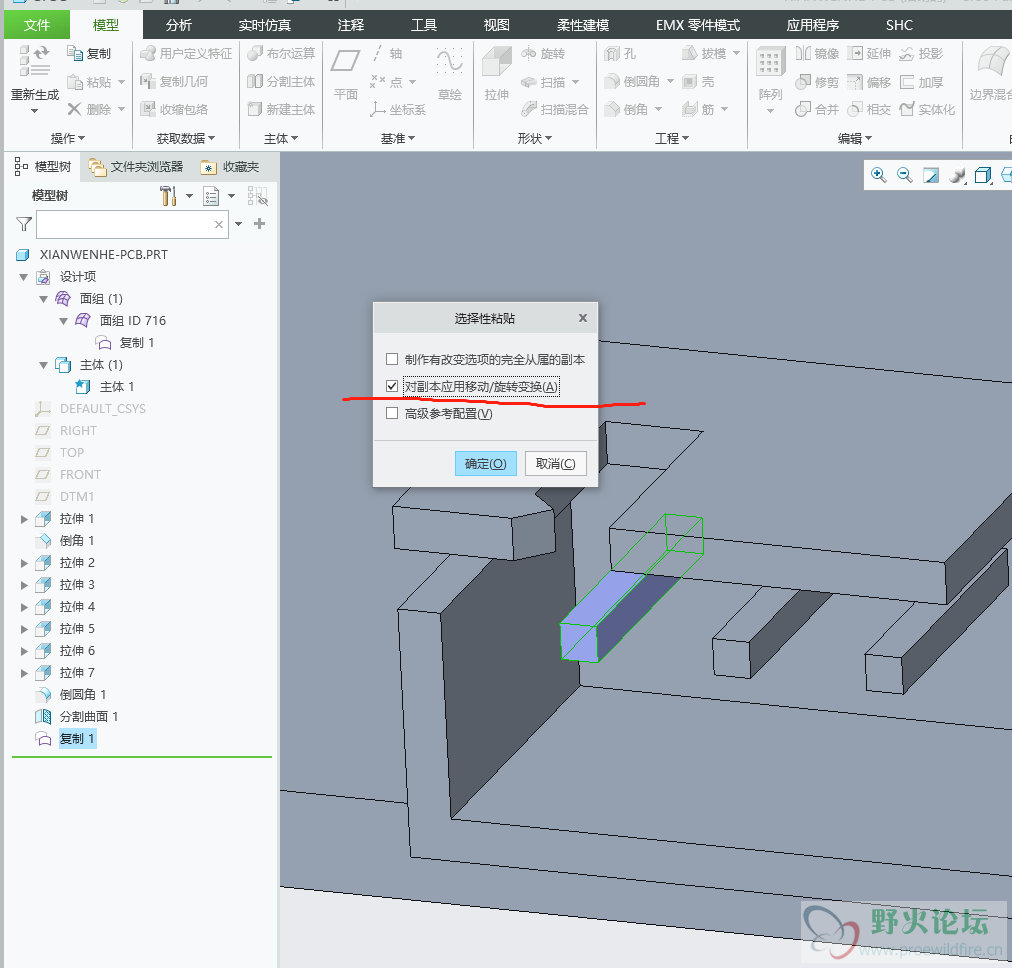Click the 确定(O) button
The width and height of the screenshot is (1012, 968).
[485, 463]
